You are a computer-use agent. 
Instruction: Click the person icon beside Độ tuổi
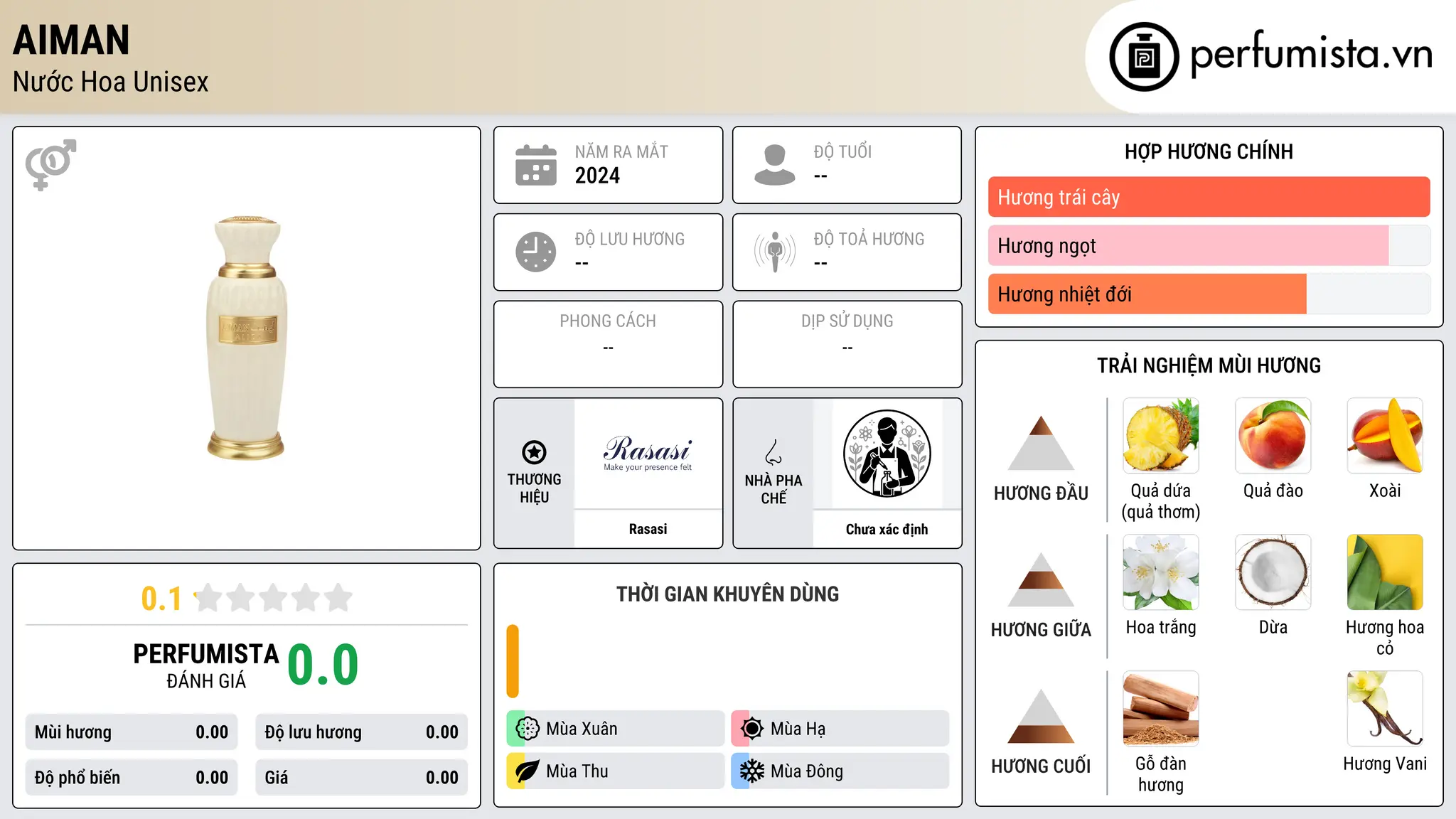(x=775, y=165)
